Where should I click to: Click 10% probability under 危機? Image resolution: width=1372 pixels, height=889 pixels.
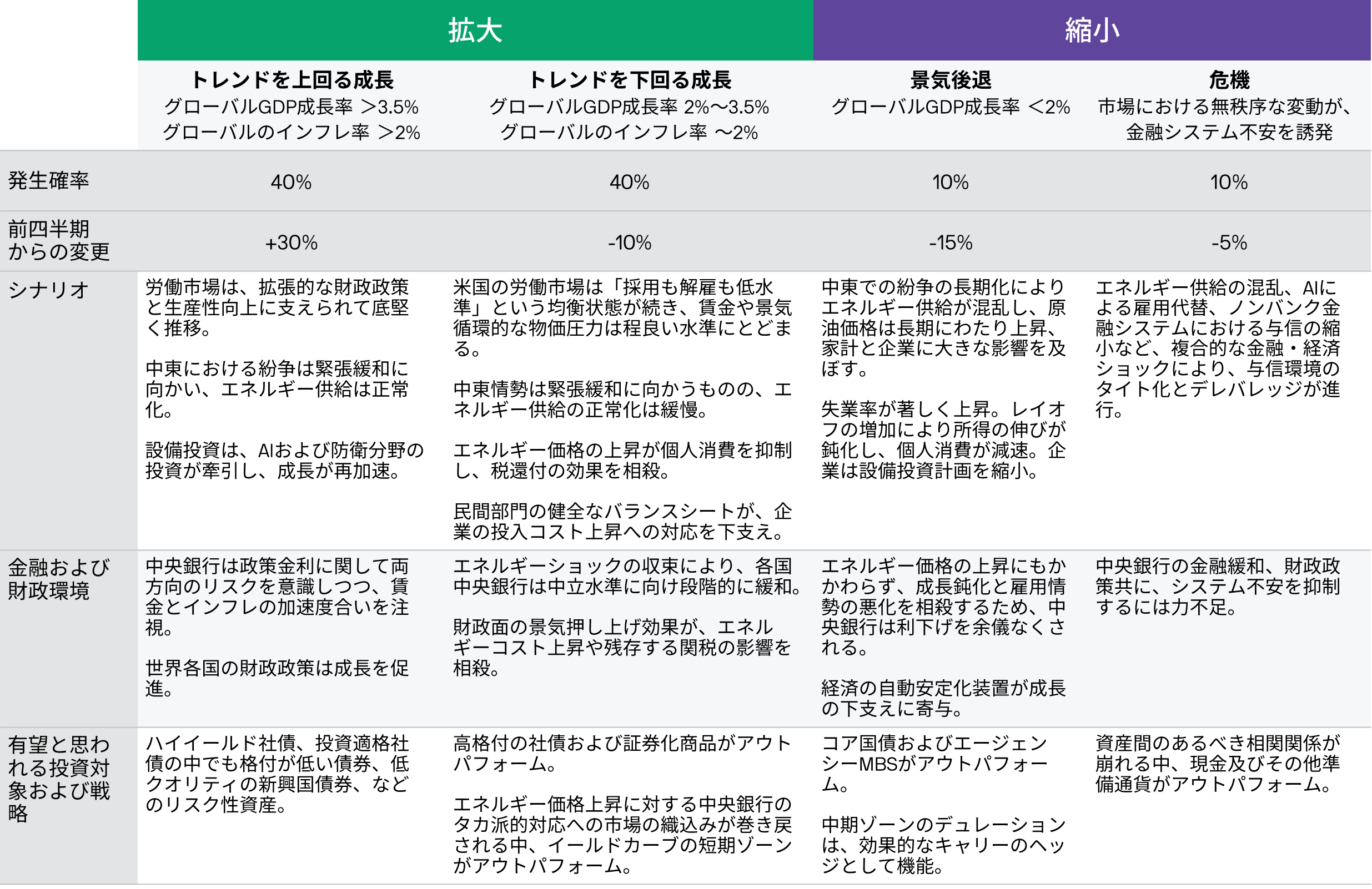pyautogui.click(x=1229, y=182)
